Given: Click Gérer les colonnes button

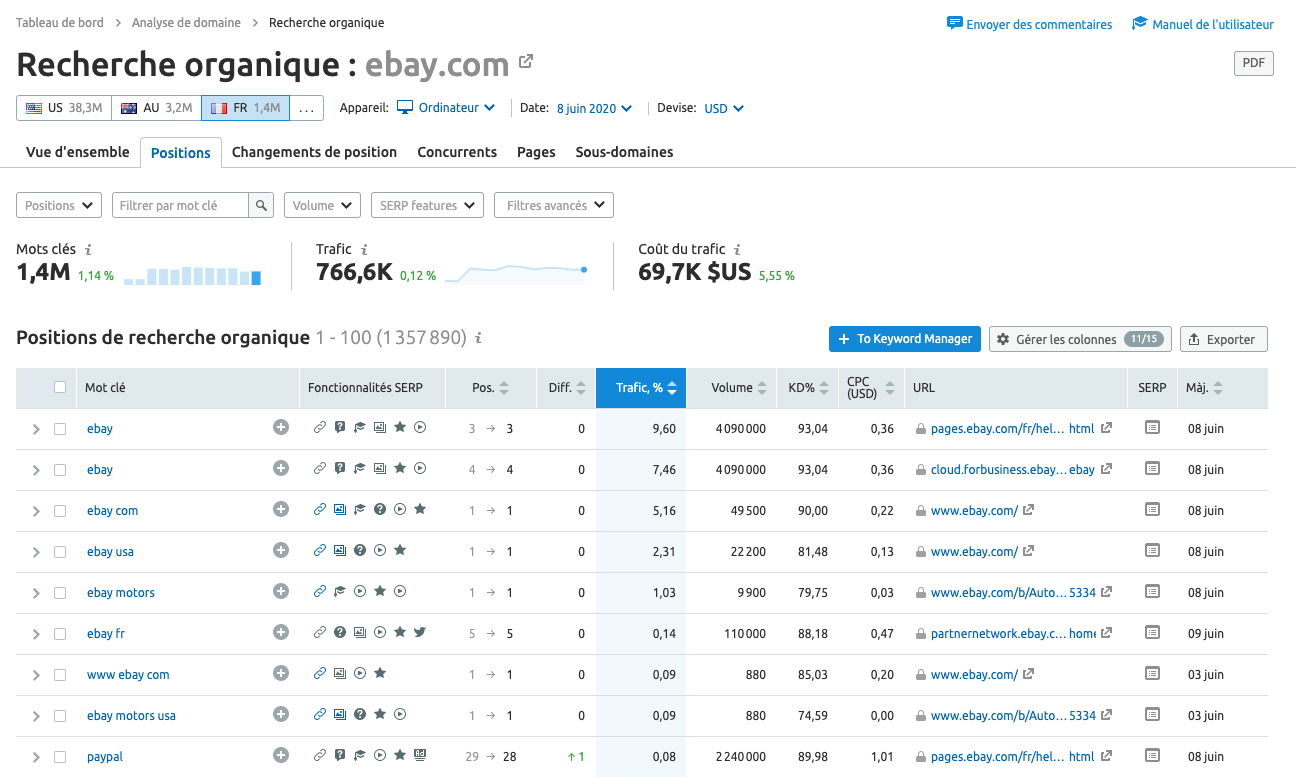Looking at the screenshot, I should pyautogui.click(x=1080, y=339).
